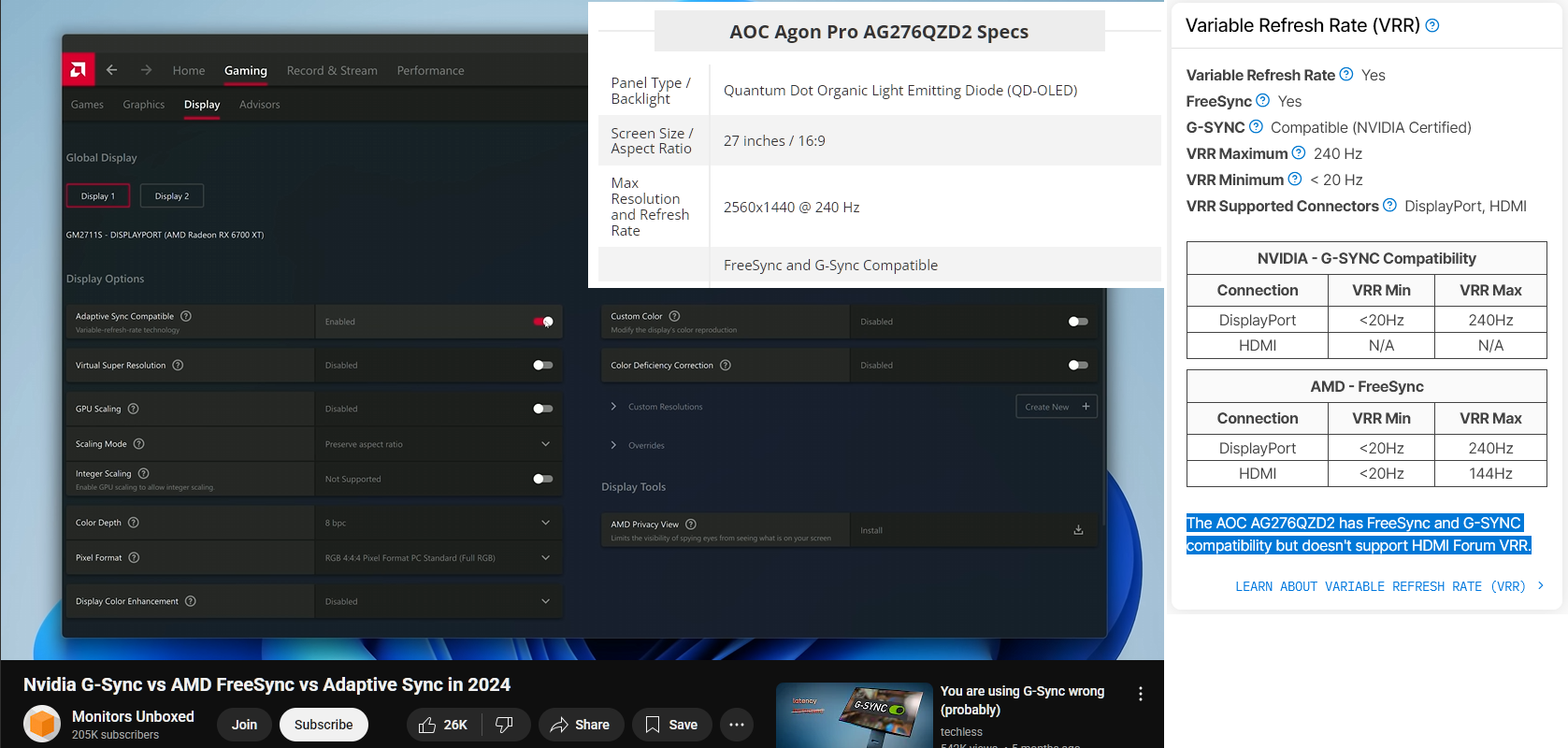This screenshot has height=748, width=1568.
Task: Open help icon beside Integer Scaling
Action: tap(143, 473)
